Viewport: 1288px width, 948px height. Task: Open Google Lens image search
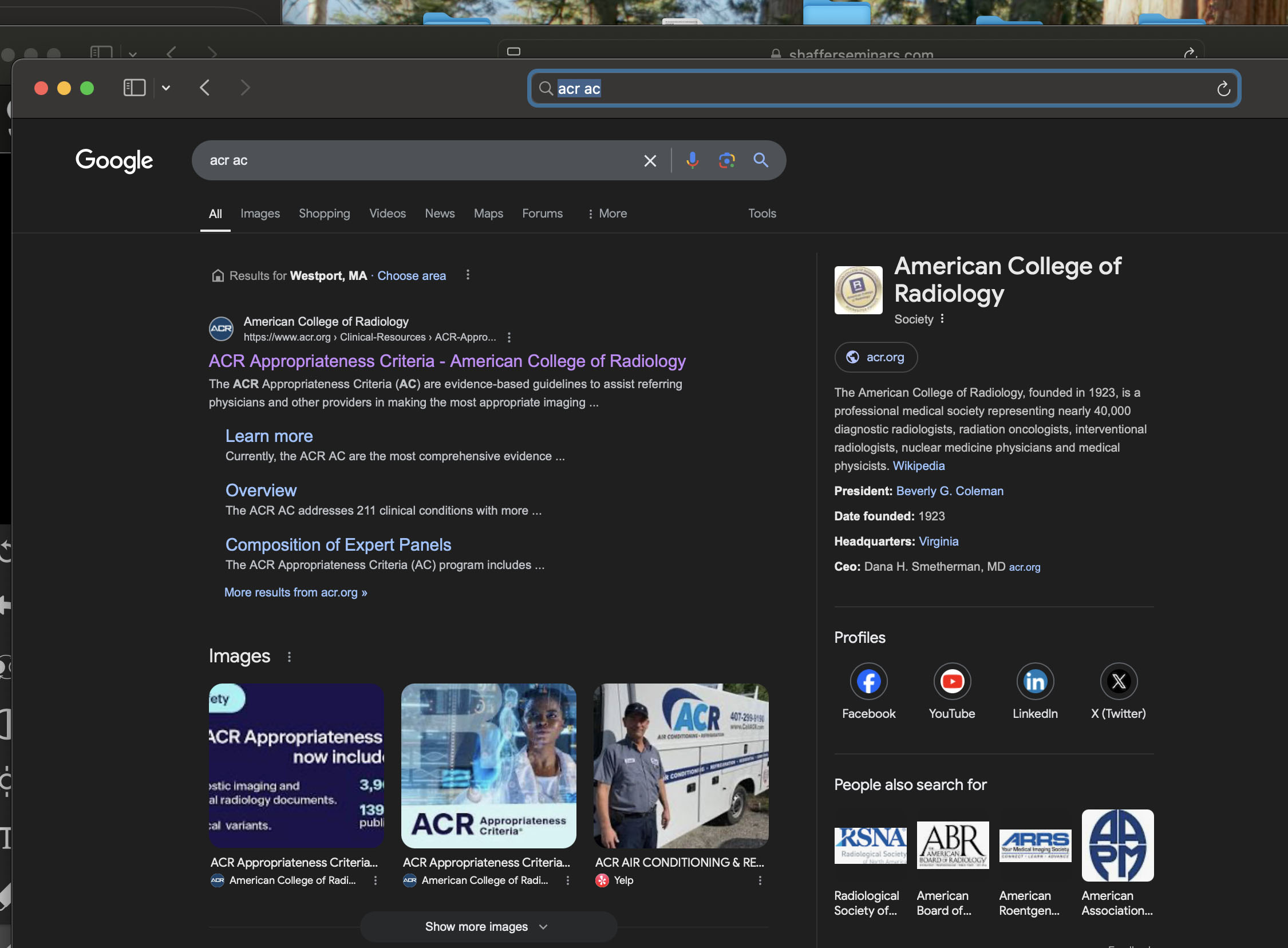[x=726, y=160]
